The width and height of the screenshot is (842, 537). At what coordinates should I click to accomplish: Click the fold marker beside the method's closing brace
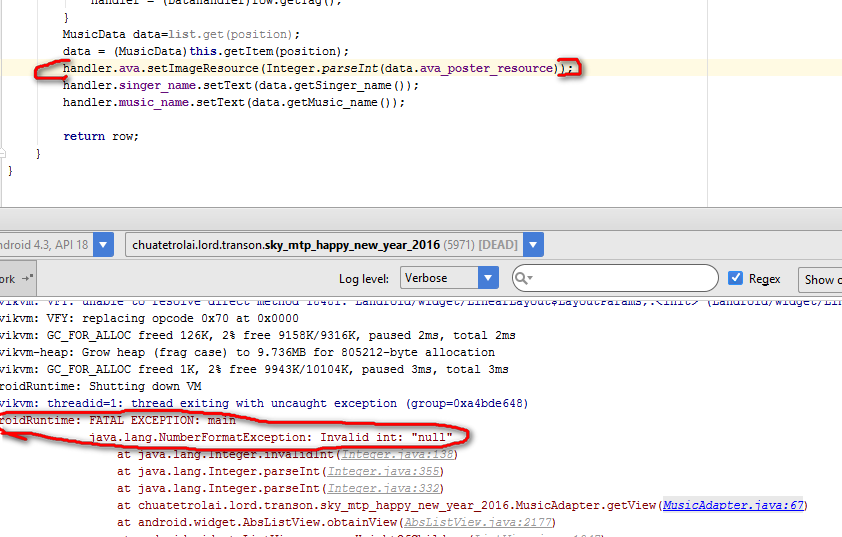pyautogui.click(x=3, y=154)
